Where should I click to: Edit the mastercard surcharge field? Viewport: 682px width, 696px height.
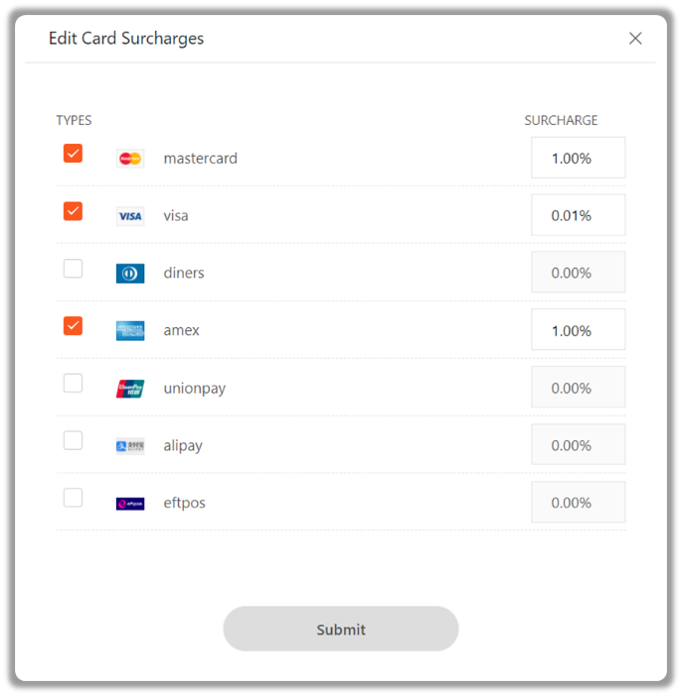click(578, 158)
